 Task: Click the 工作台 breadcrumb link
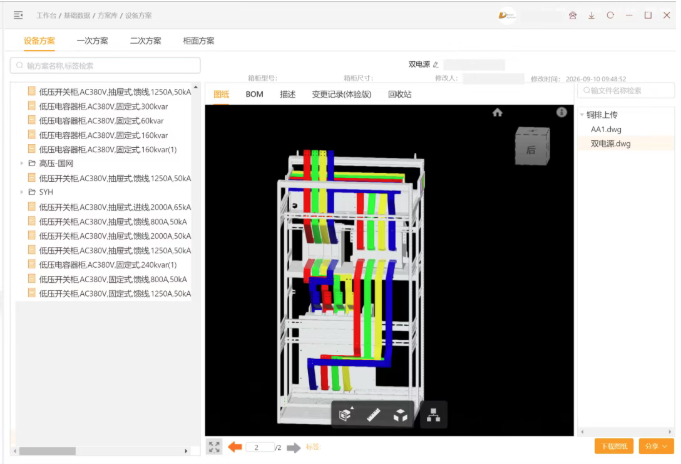pos(46,15)
